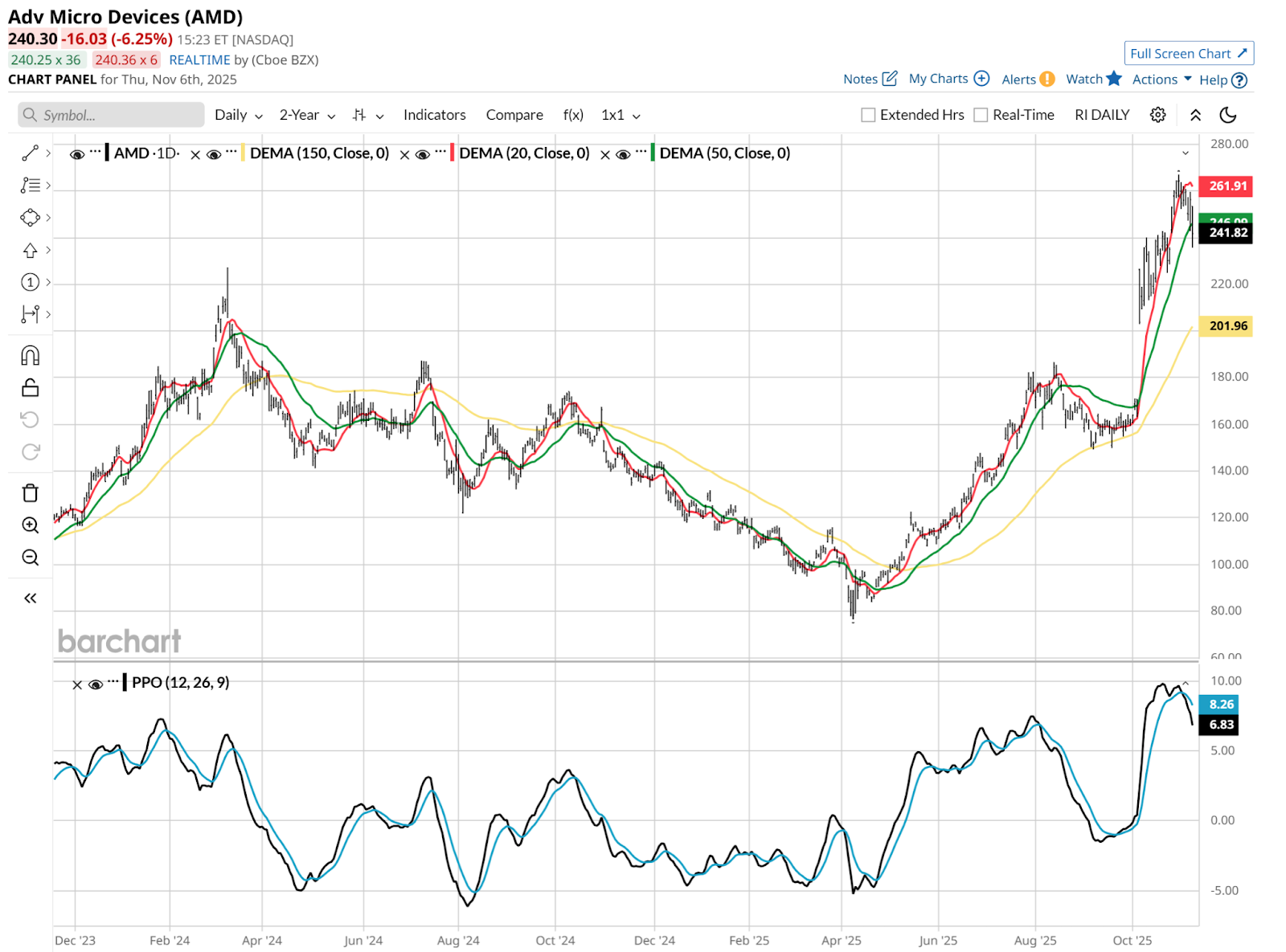Hide the PPO (12, 26, 9) indicator

(96, 684)
